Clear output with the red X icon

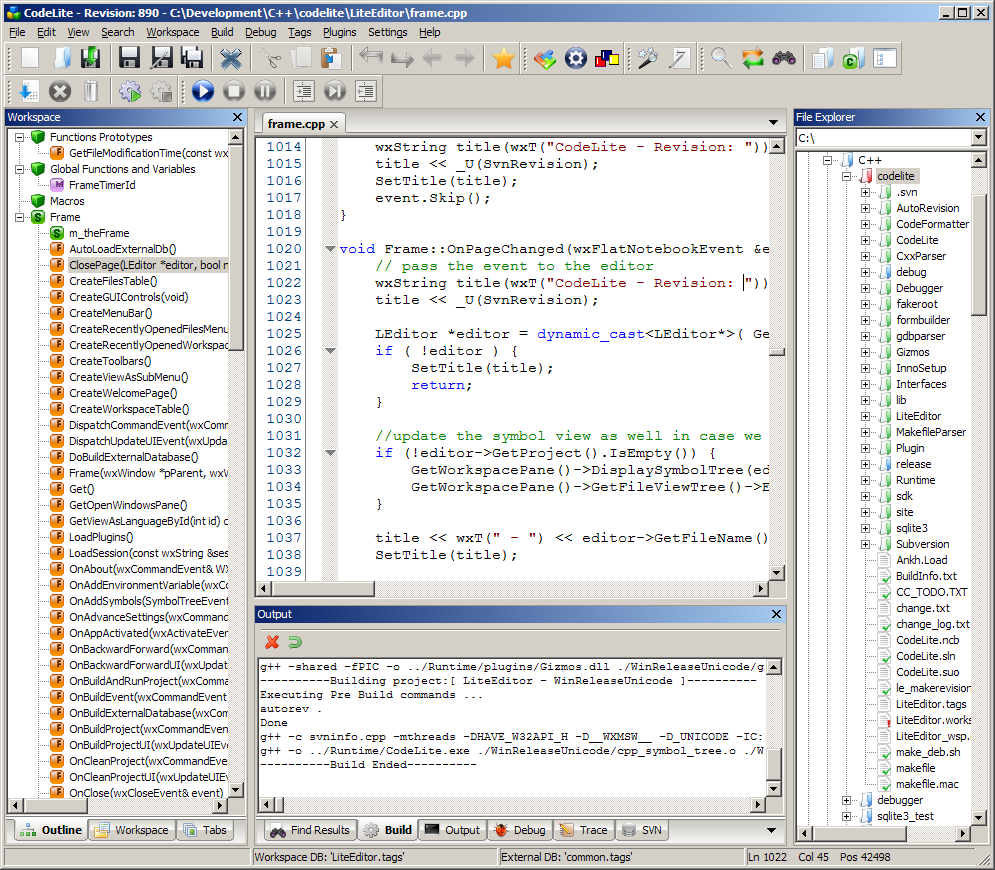pyautogui.click(x=271, y=642)
